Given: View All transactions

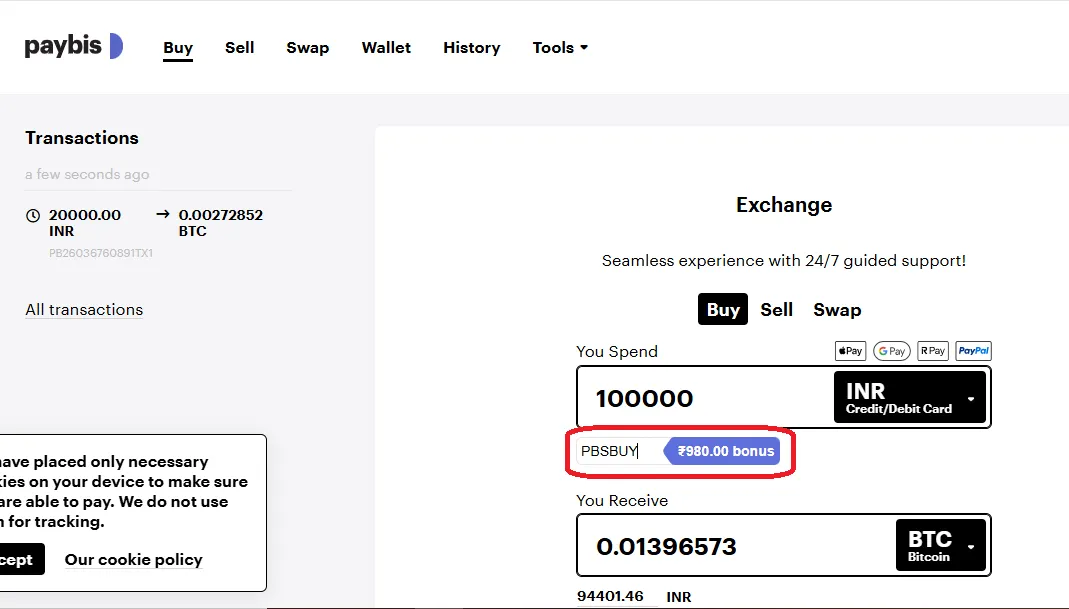Looking at the screenshot, I should (84, 309).
